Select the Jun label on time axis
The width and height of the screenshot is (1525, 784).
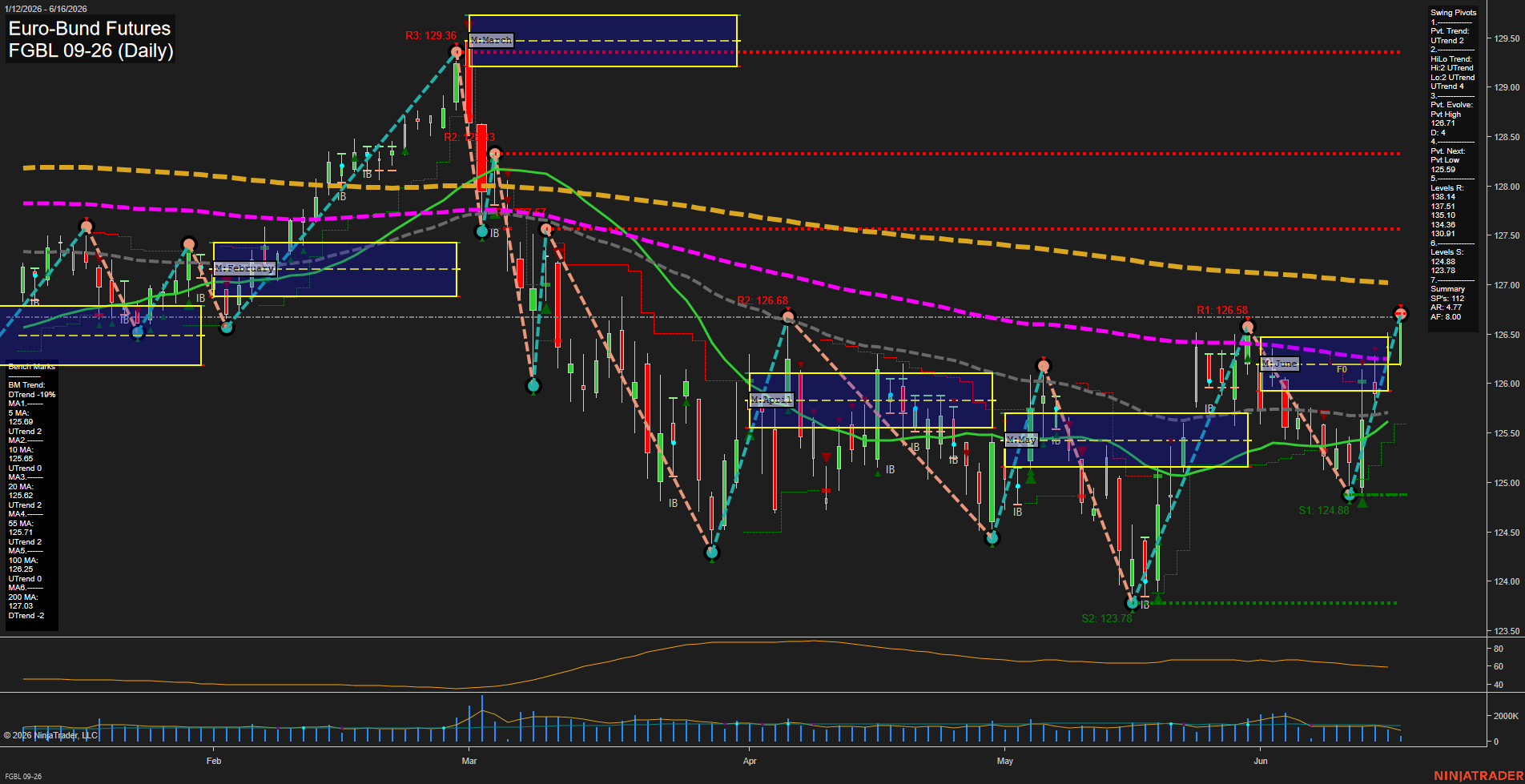click(1261, 761)
